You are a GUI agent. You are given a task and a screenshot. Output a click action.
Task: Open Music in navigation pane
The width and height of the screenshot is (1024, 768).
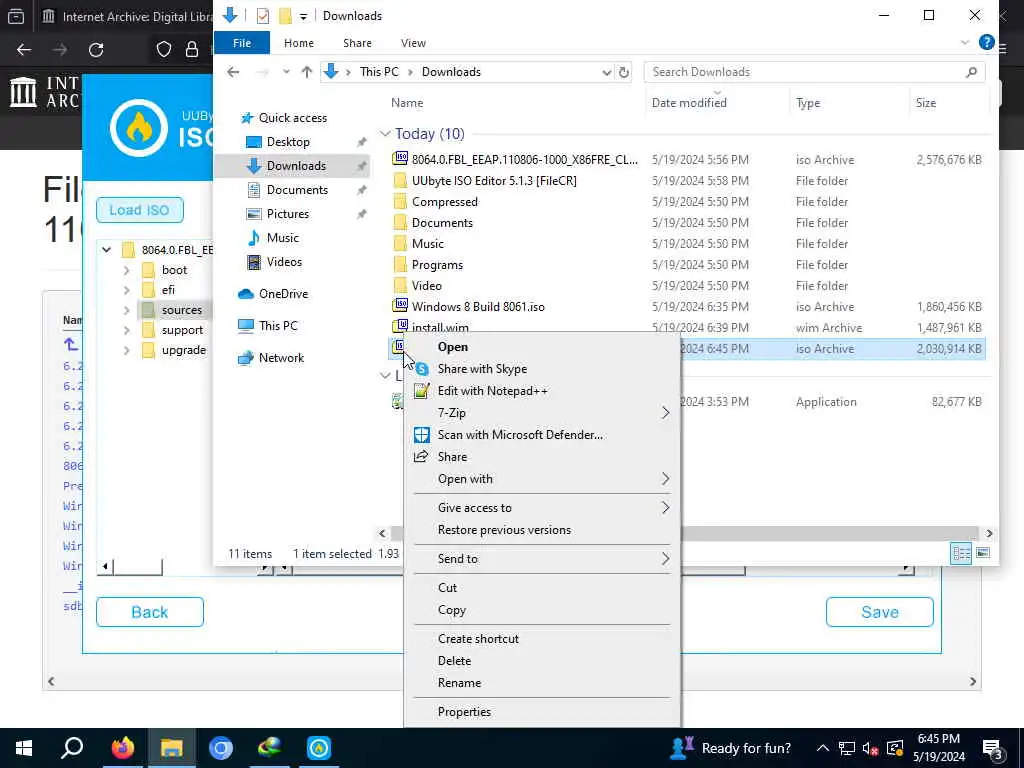(282, 238)
